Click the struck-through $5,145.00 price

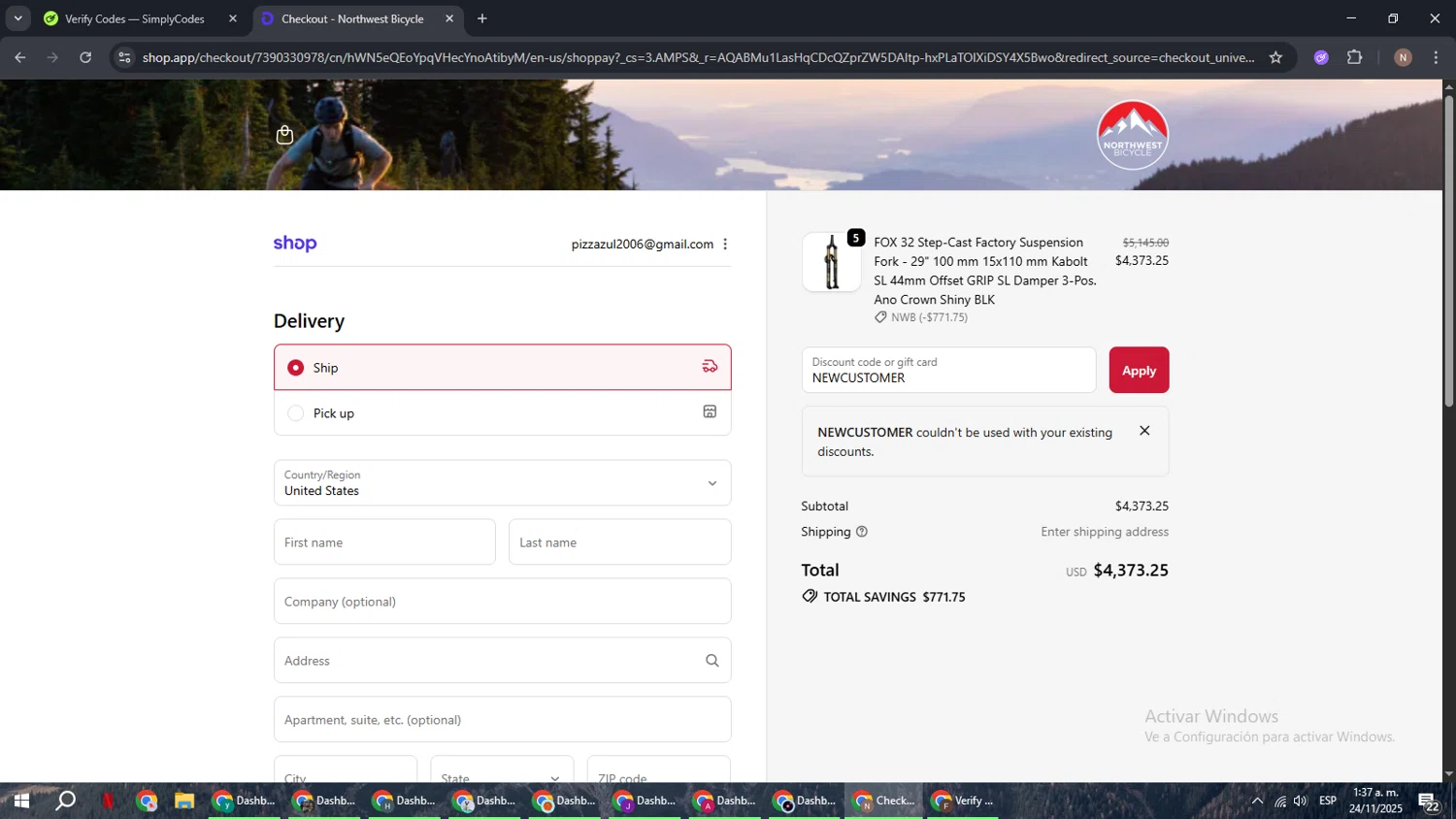(1145, 243)
